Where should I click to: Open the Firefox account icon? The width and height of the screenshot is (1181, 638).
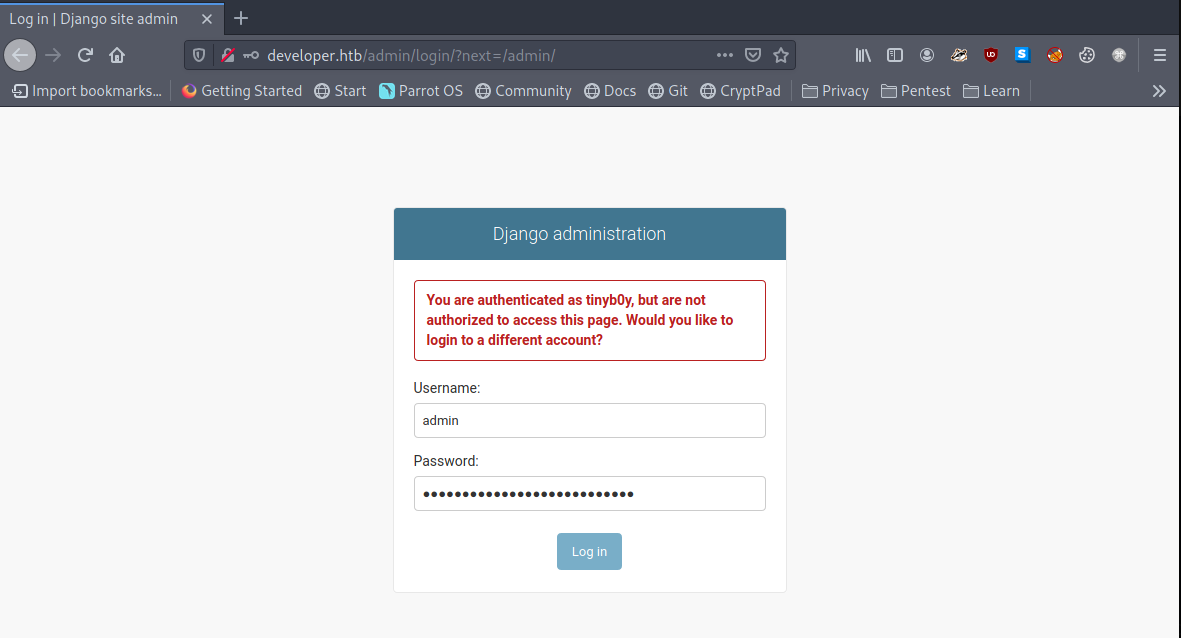927,55
